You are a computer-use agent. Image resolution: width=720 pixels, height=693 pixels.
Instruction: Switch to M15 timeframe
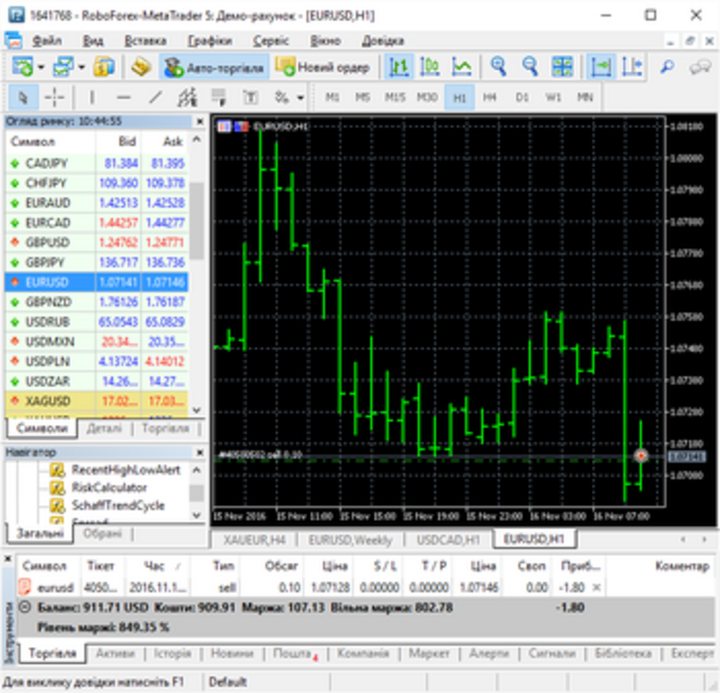pos(395,97)
